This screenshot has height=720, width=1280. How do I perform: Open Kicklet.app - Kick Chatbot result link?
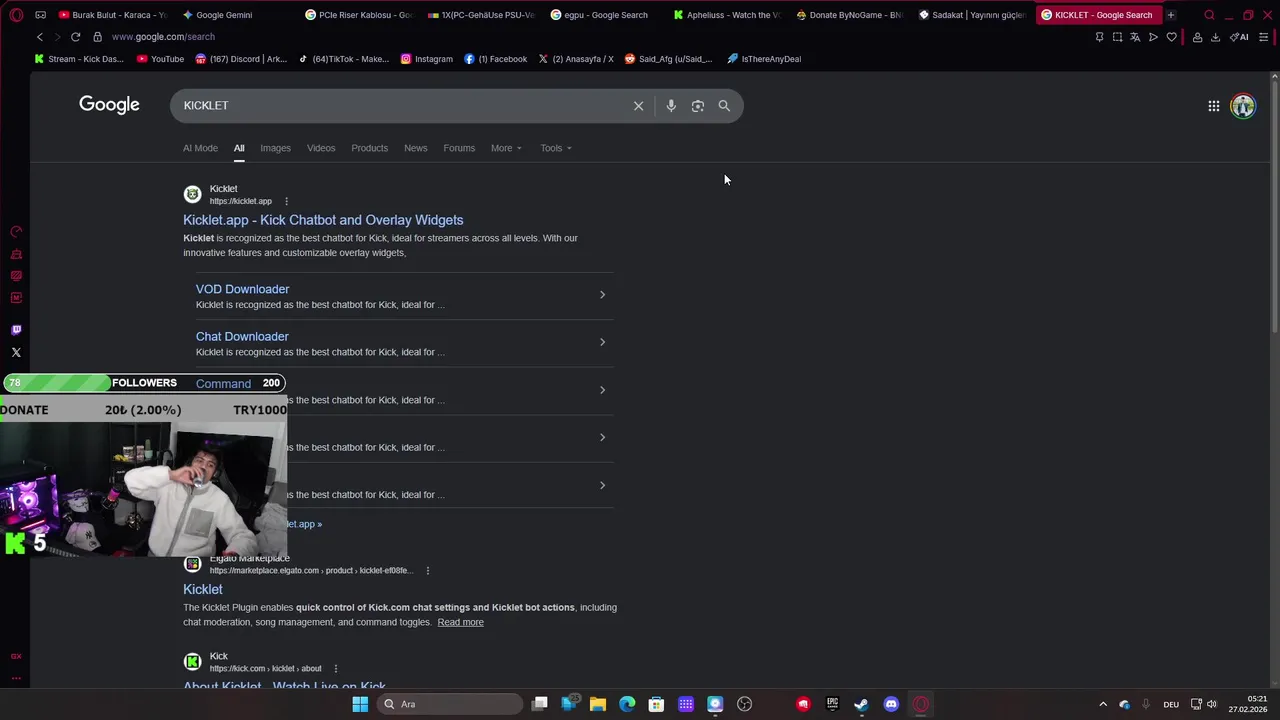(323, 220)
